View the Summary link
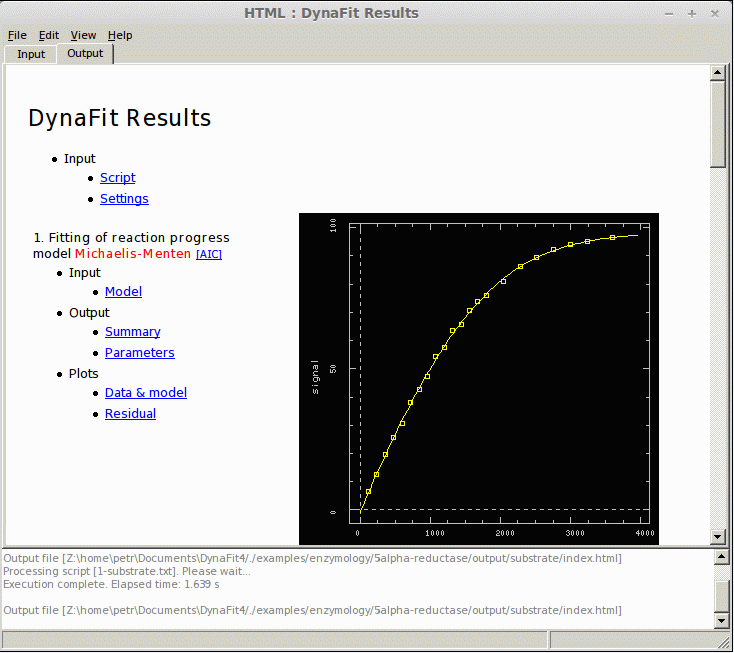 point(132,331)
